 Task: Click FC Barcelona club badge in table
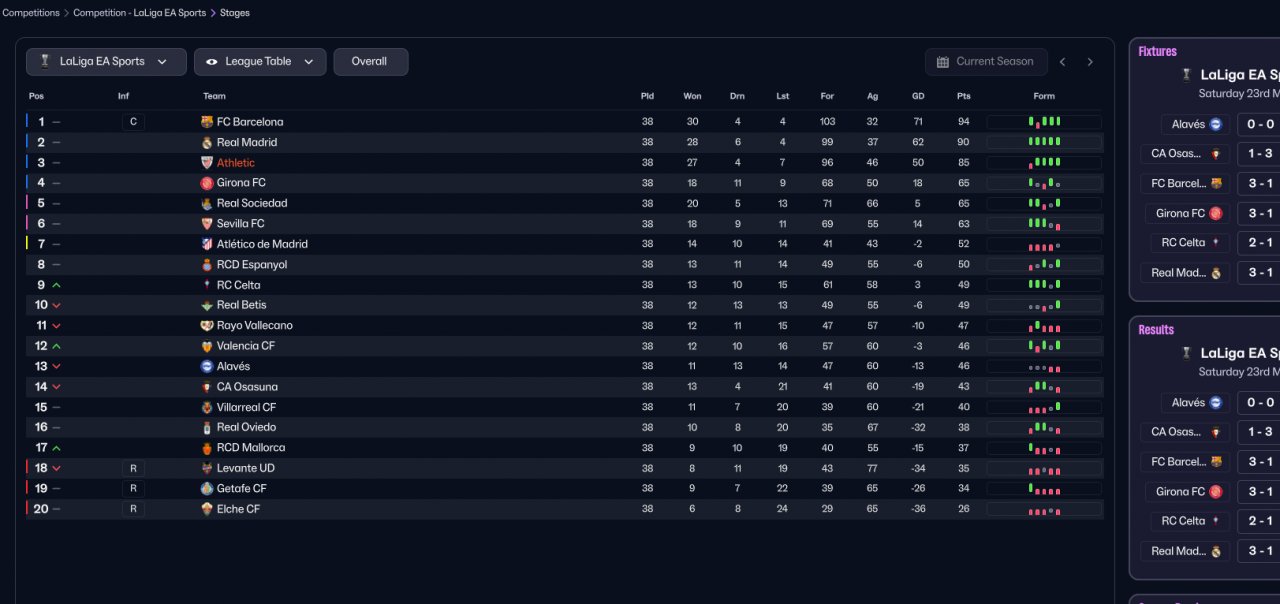click(207, 122)
